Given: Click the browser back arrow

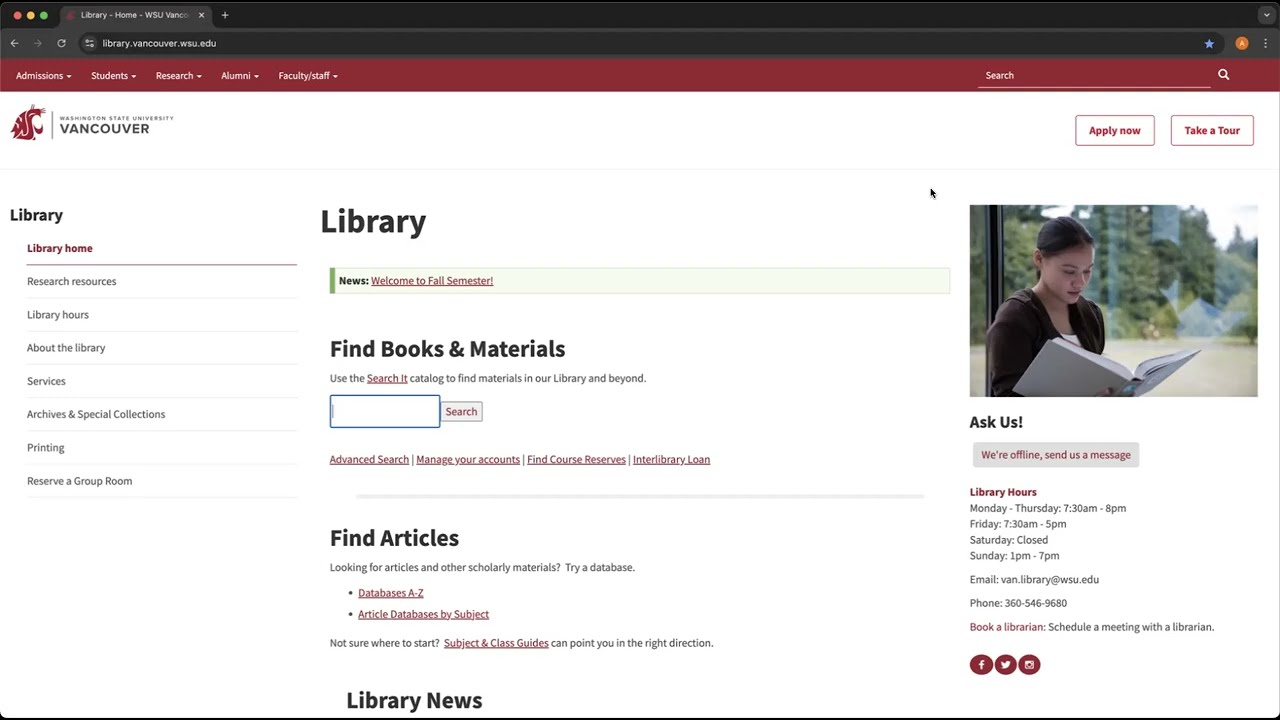Looking at the screenshot, I should [x=14, y=43].
